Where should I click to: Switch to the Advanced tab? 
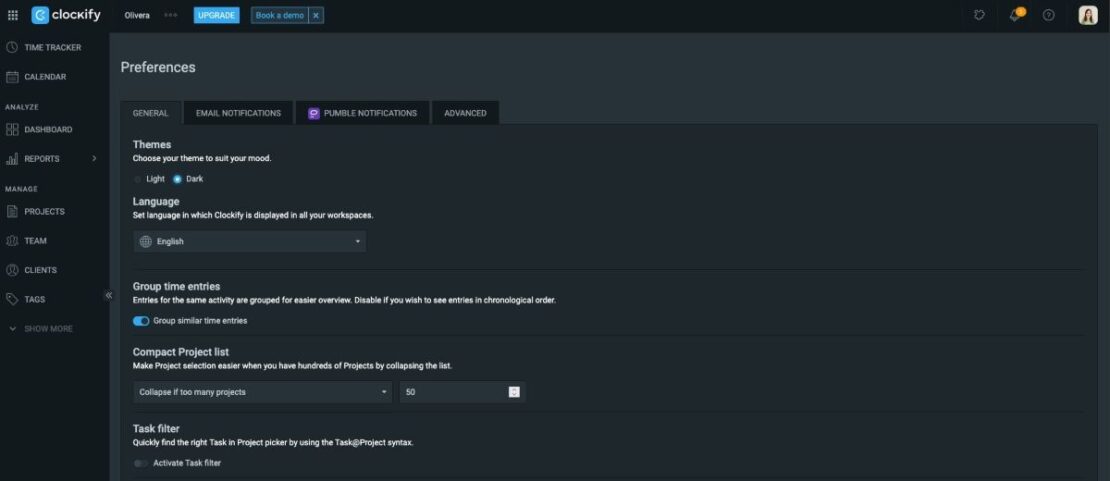[465, 113]
